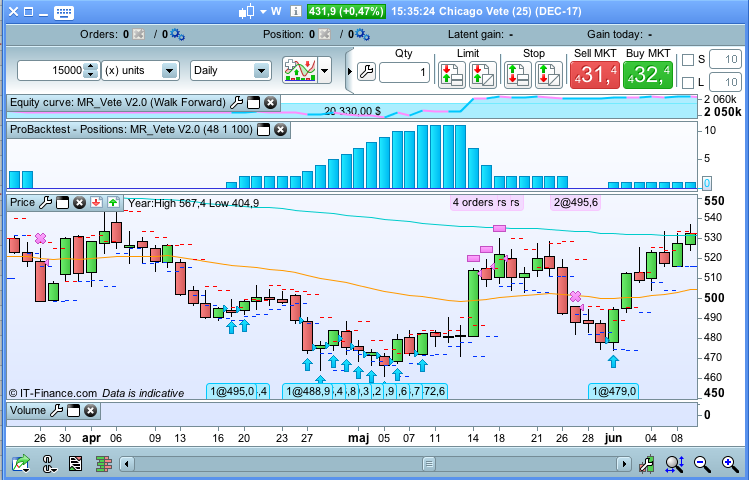Click the red down arrow icon in the Price panel

(x=96, y=203)
